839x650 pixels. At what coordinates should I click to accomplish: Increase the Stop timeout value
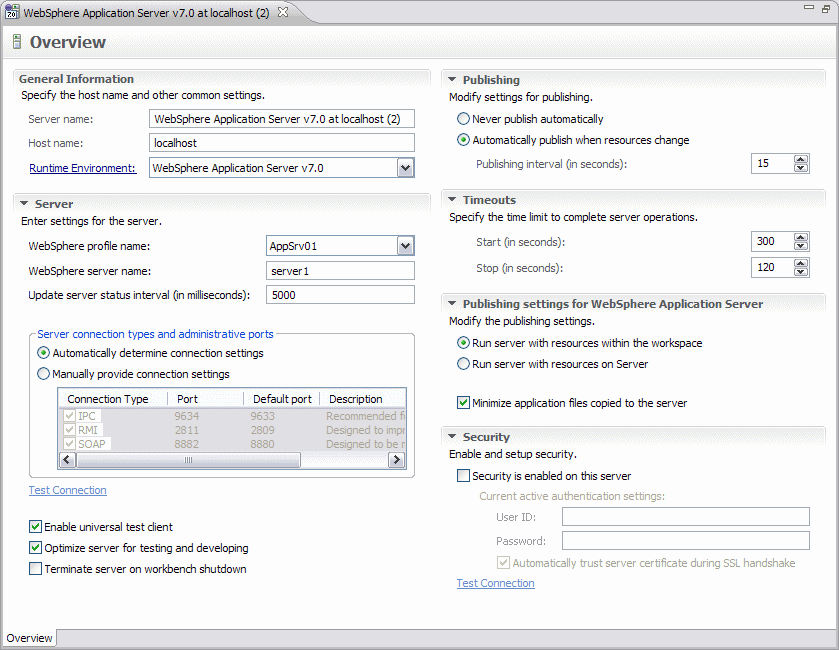800,263
